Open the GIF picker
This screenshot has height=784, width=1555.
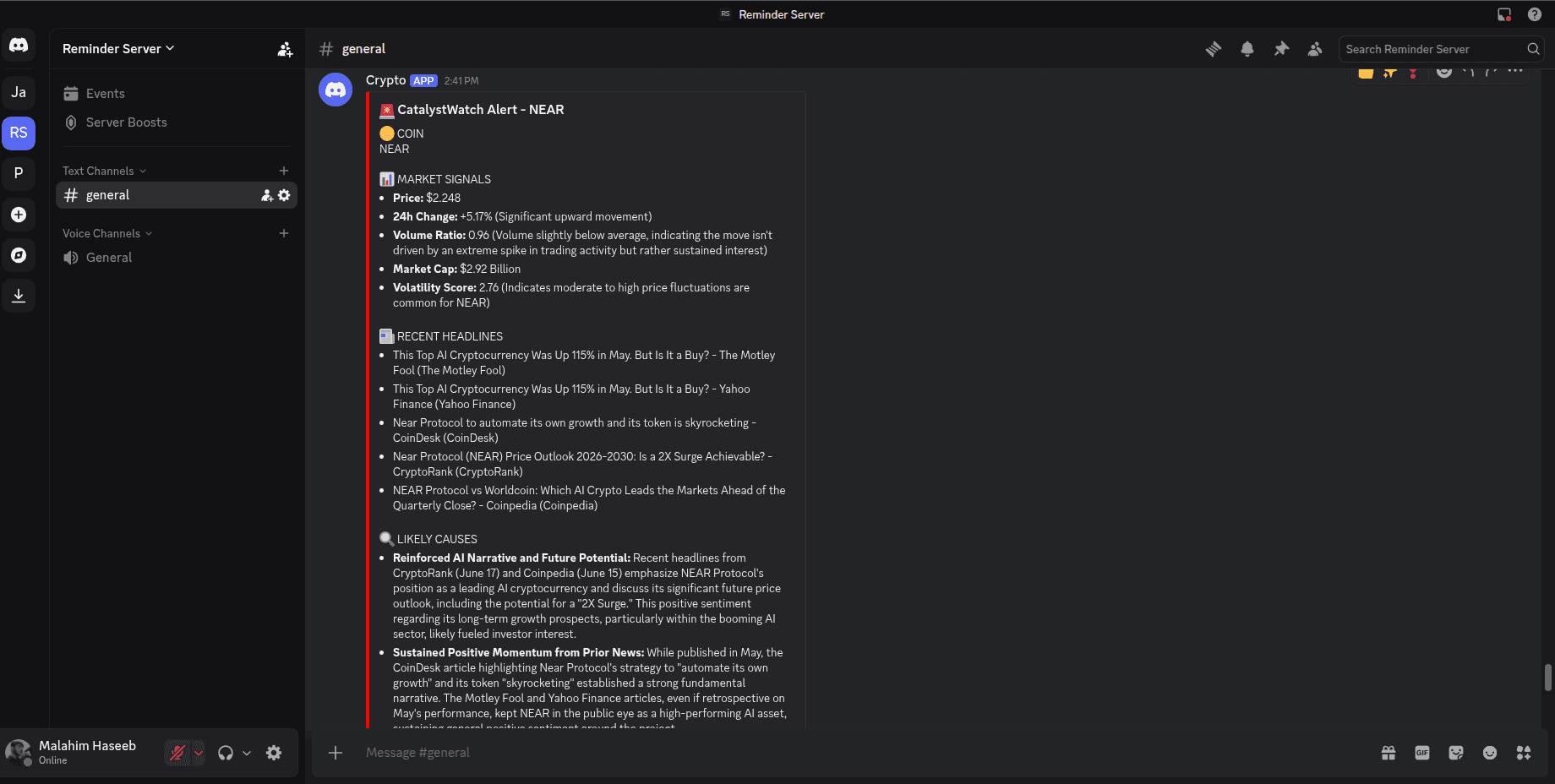[x=1422, y=753]
